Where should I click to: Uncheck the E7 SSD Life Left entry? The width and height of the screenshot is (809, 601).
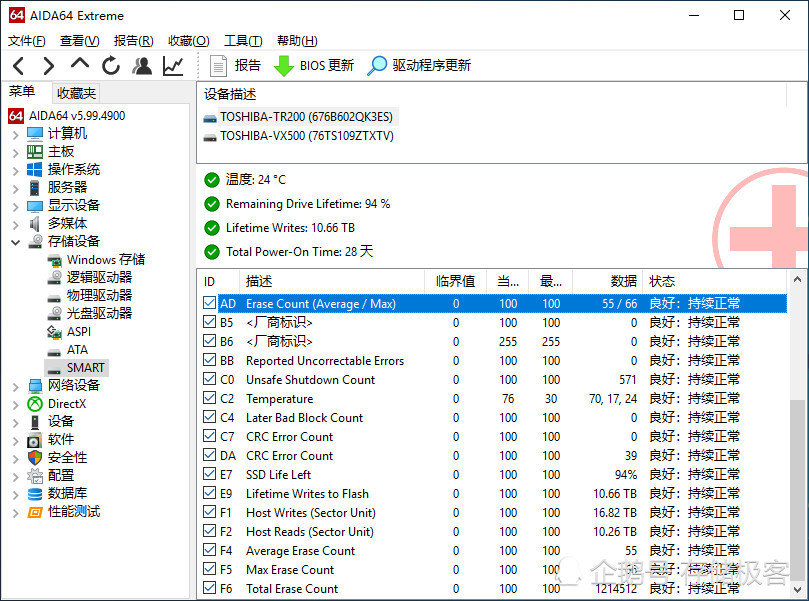[x=208, y=474]
